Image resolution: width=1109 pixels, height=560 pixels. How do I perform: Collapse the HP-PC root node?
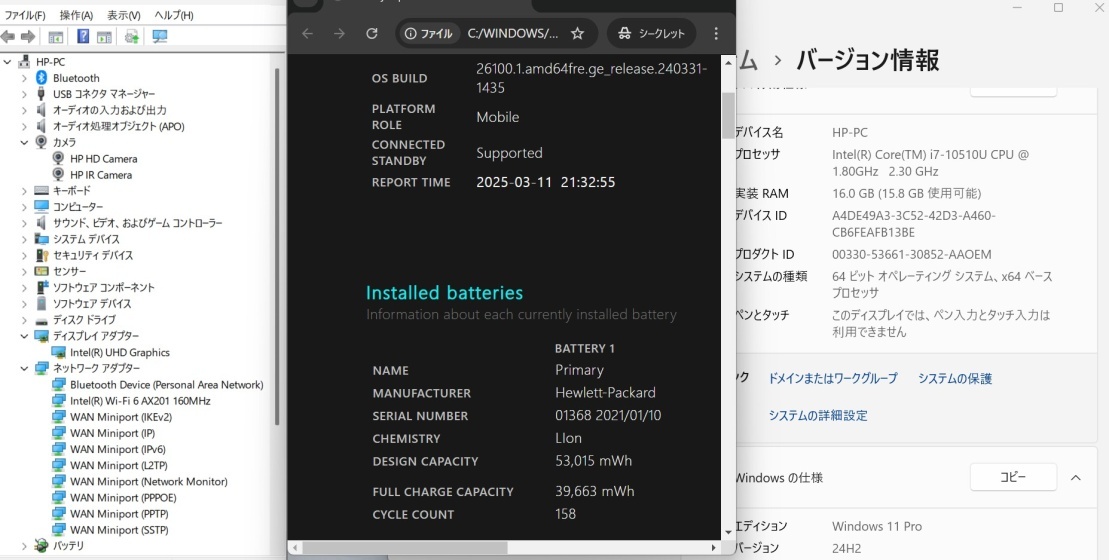pyautogui.click(x=8, y=62)
